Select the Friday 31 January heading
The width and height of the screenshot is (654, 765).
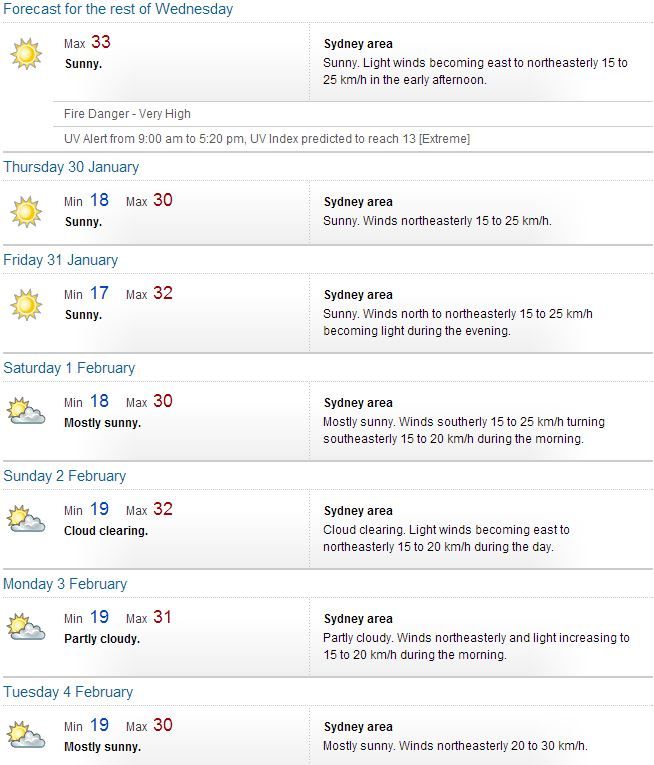click(61, 260)
